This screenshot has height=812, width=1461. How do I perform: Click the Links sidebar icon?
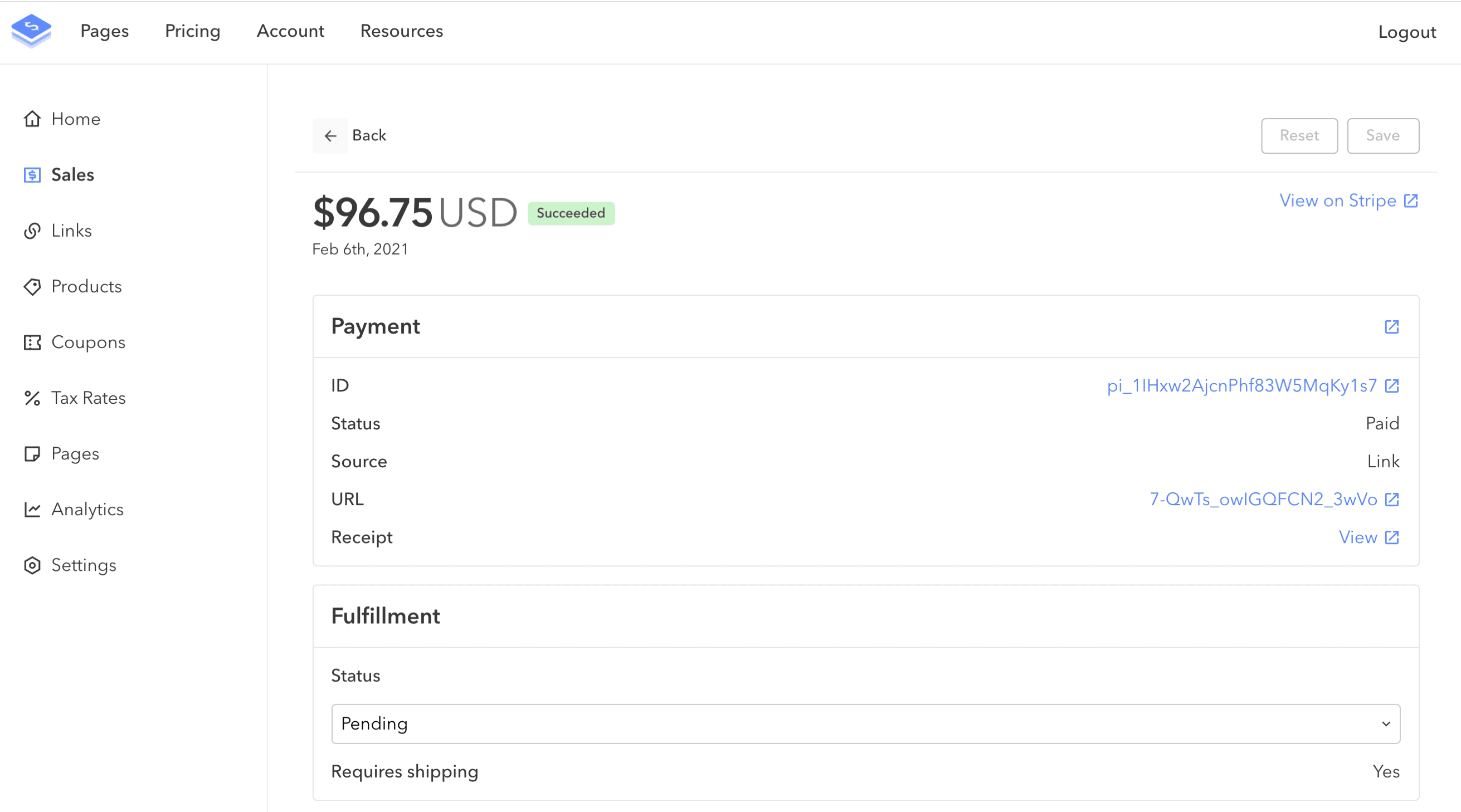click(32, 231)
